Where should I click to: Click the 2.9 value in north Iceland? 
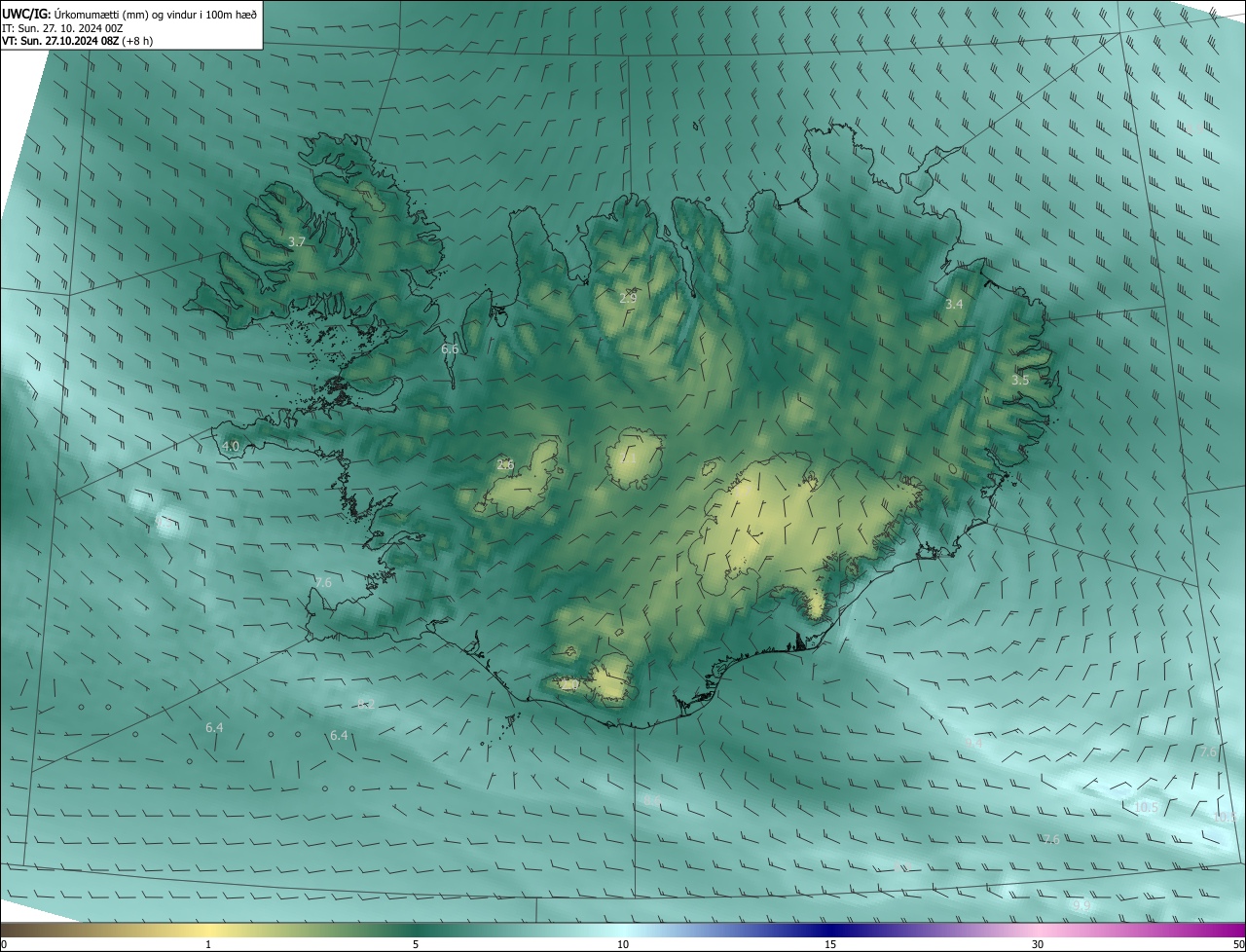[628, 298]
